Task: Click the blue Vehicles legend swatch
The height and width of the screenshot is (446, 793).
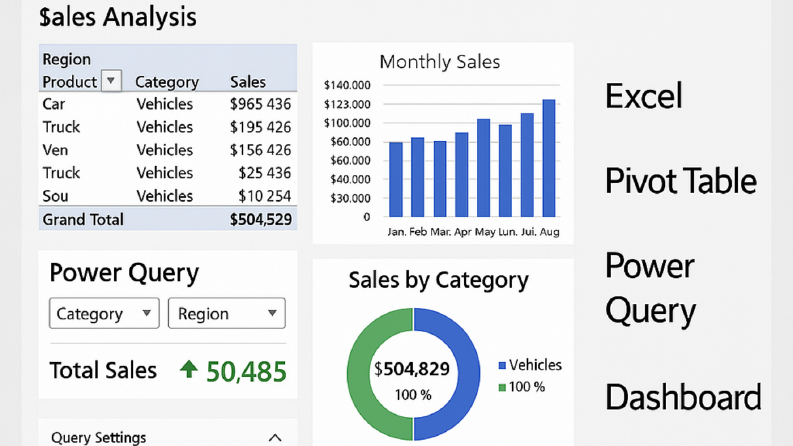Action: coord(502,365)
